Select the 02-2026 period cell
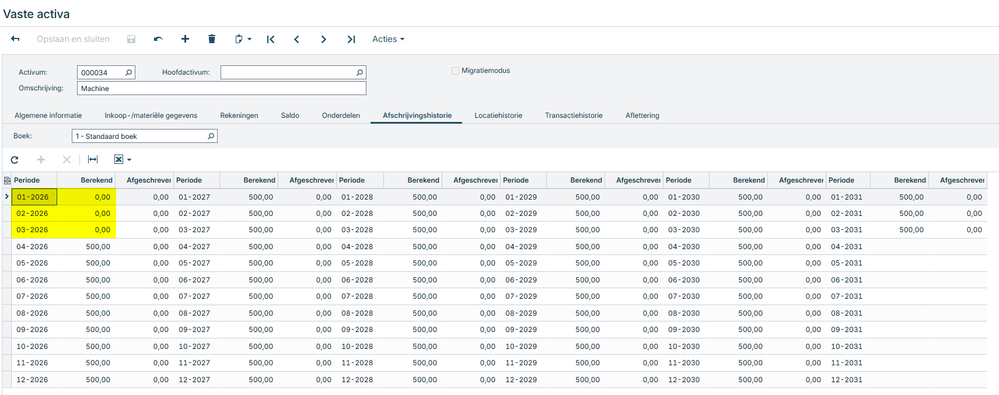The height and width of the screenshot is (395, 999). click(x=34, y=213)
